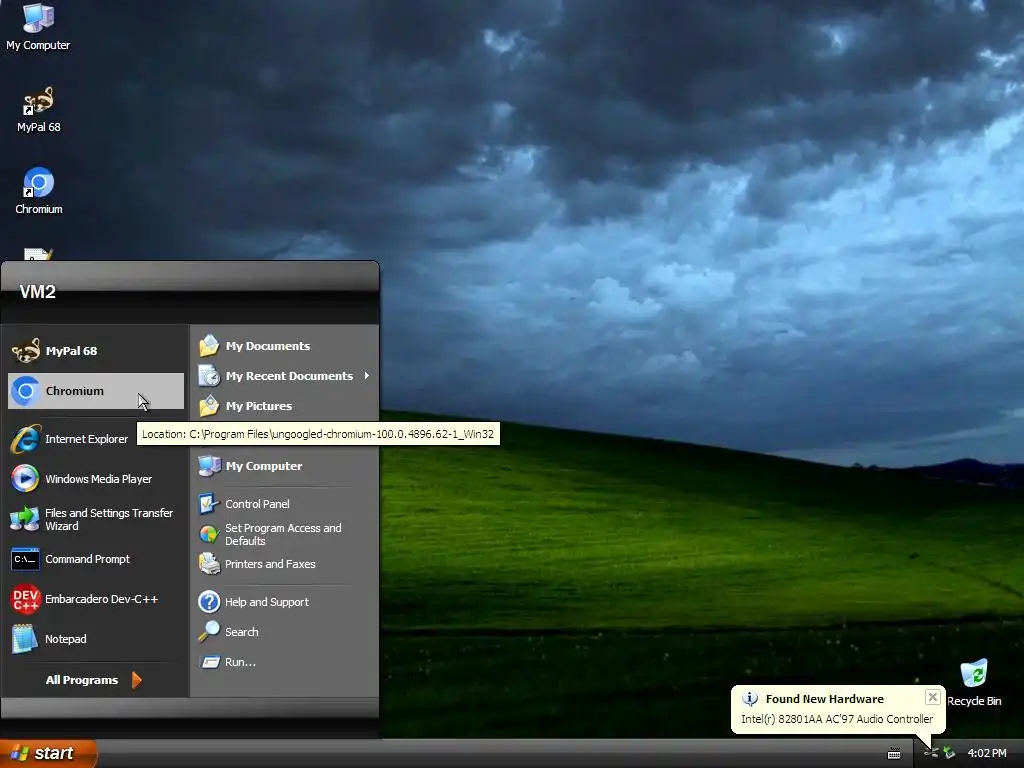The height and width of the screenshot is (768, 1024).
Task: Open Control Panel
Action: coord(284,504)
